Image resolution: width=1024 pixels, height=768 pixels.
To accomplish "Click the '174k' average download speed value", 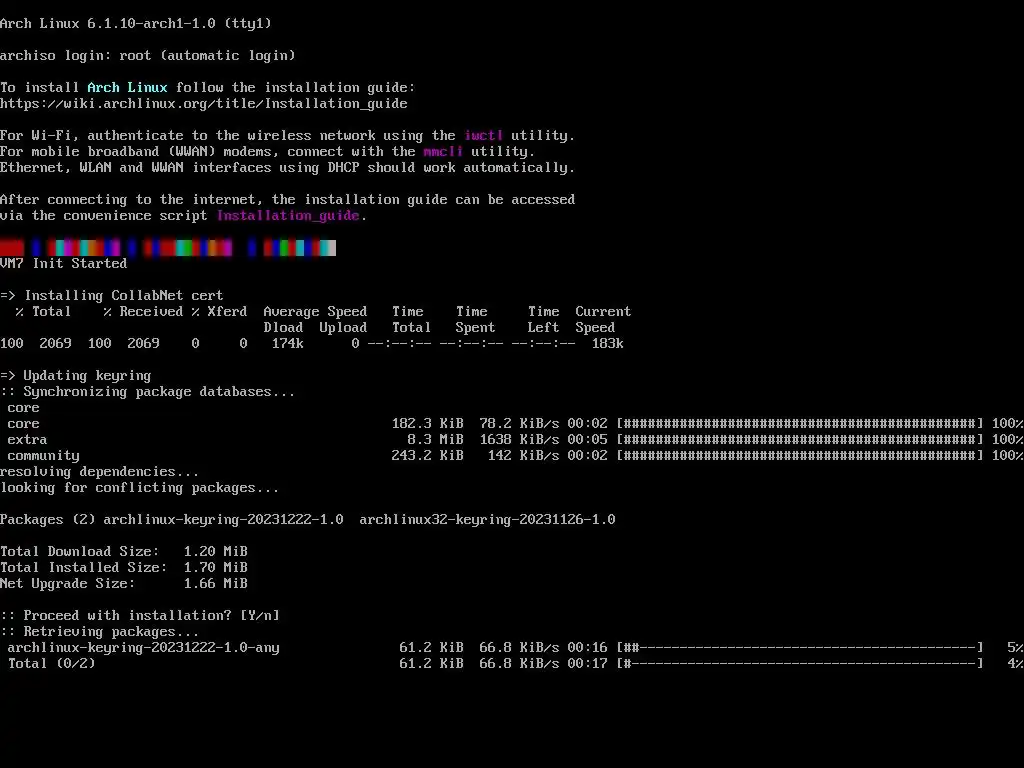I will click(288, 344).
